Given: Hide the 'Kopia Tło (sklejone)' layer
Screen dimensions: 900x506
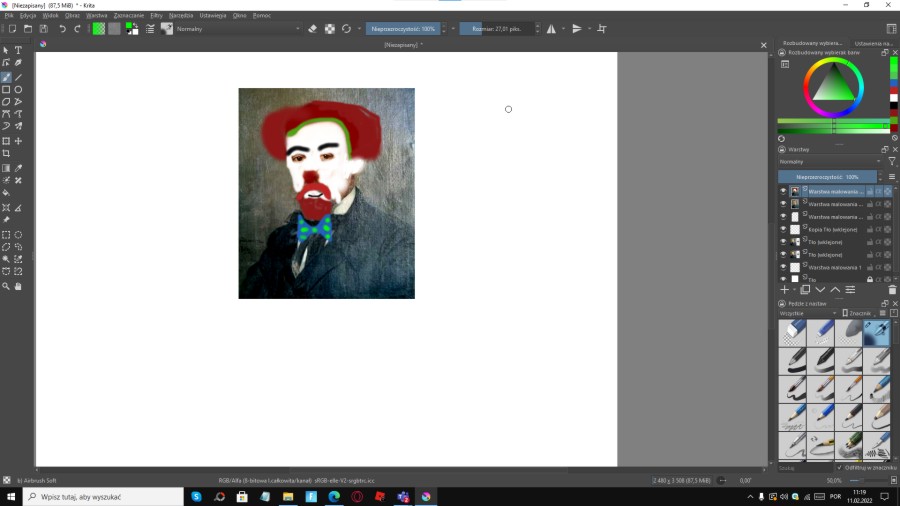Looking at the screenshot, I should coord(783,229).
